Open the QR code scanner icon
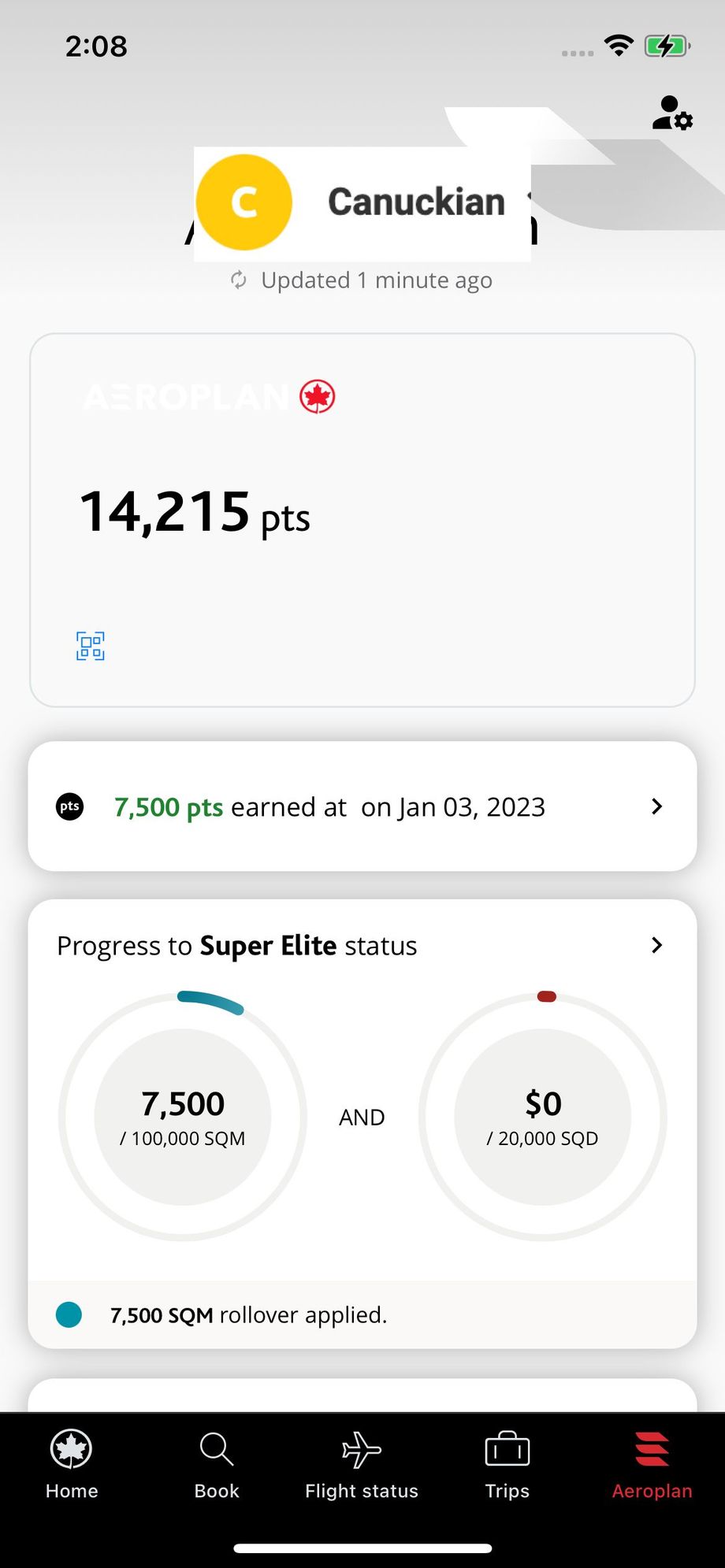The image size is (725, 1568). point(91,646)
